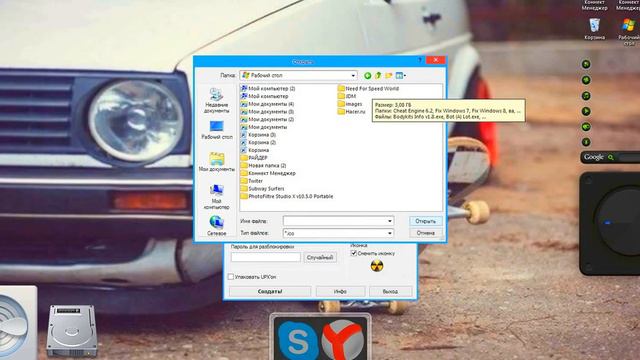Click the Создать! button
The width and height of the screenshot is (640, 360).
tap(270, 291)
